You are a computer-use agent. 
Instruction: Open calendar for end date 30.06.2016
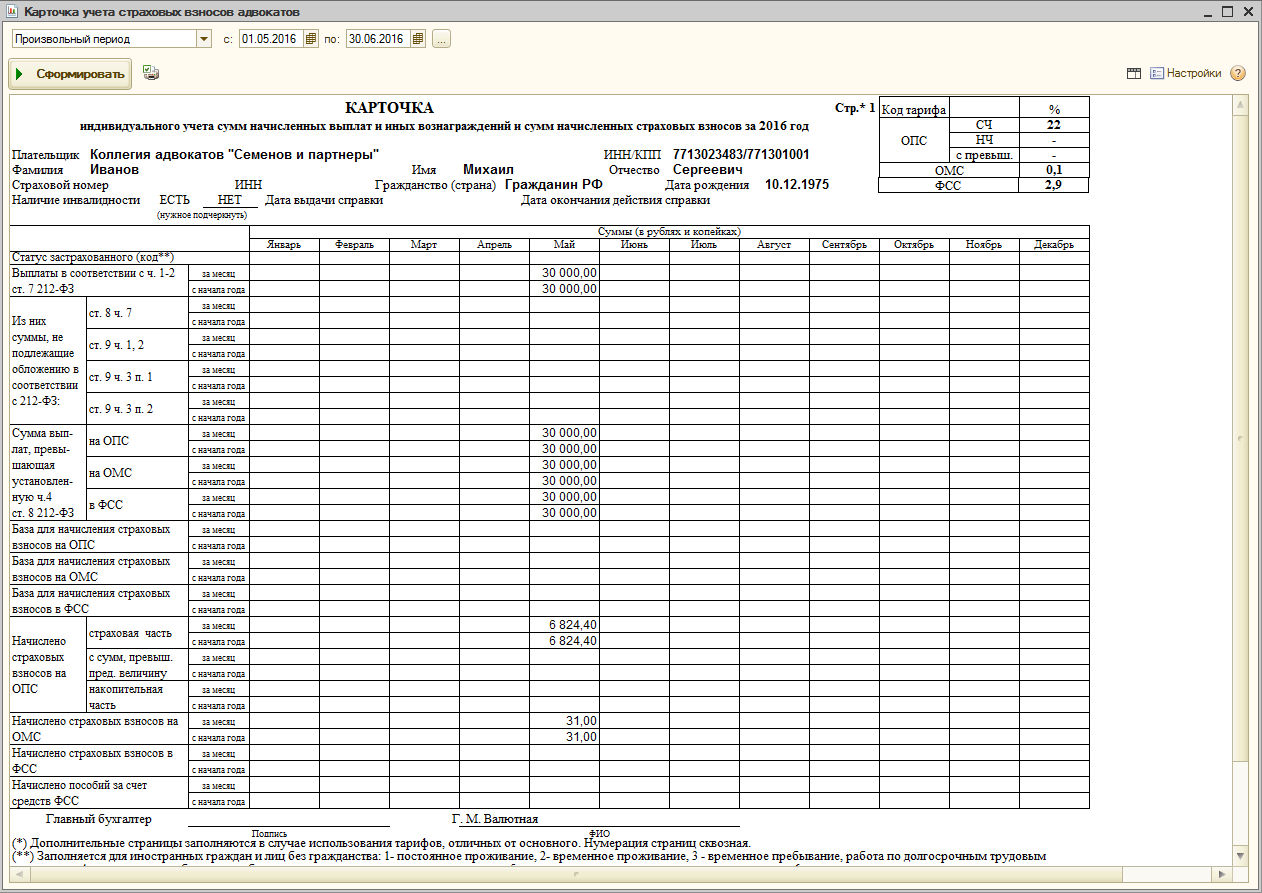click(418, 39)
